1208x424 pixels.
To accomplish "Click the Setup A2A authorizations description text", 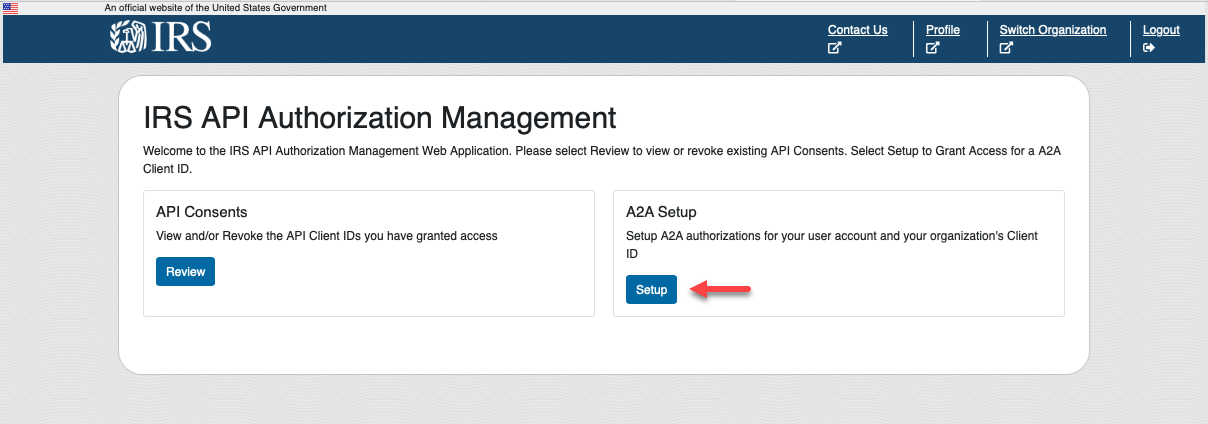I will point(831,236).
